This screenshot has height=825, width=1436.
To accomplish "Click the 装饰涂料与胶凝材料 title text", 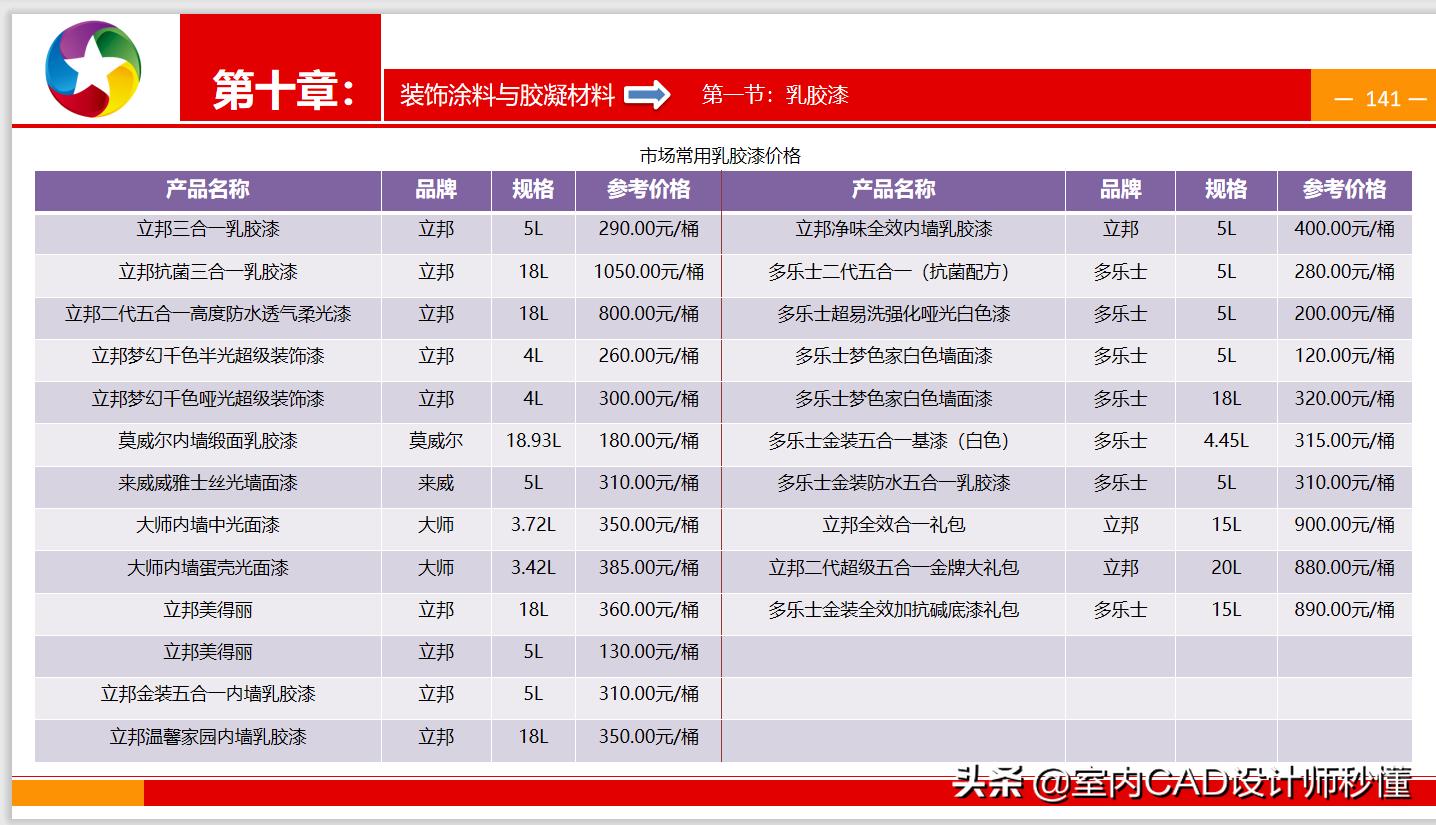I will tap(507, 95).
